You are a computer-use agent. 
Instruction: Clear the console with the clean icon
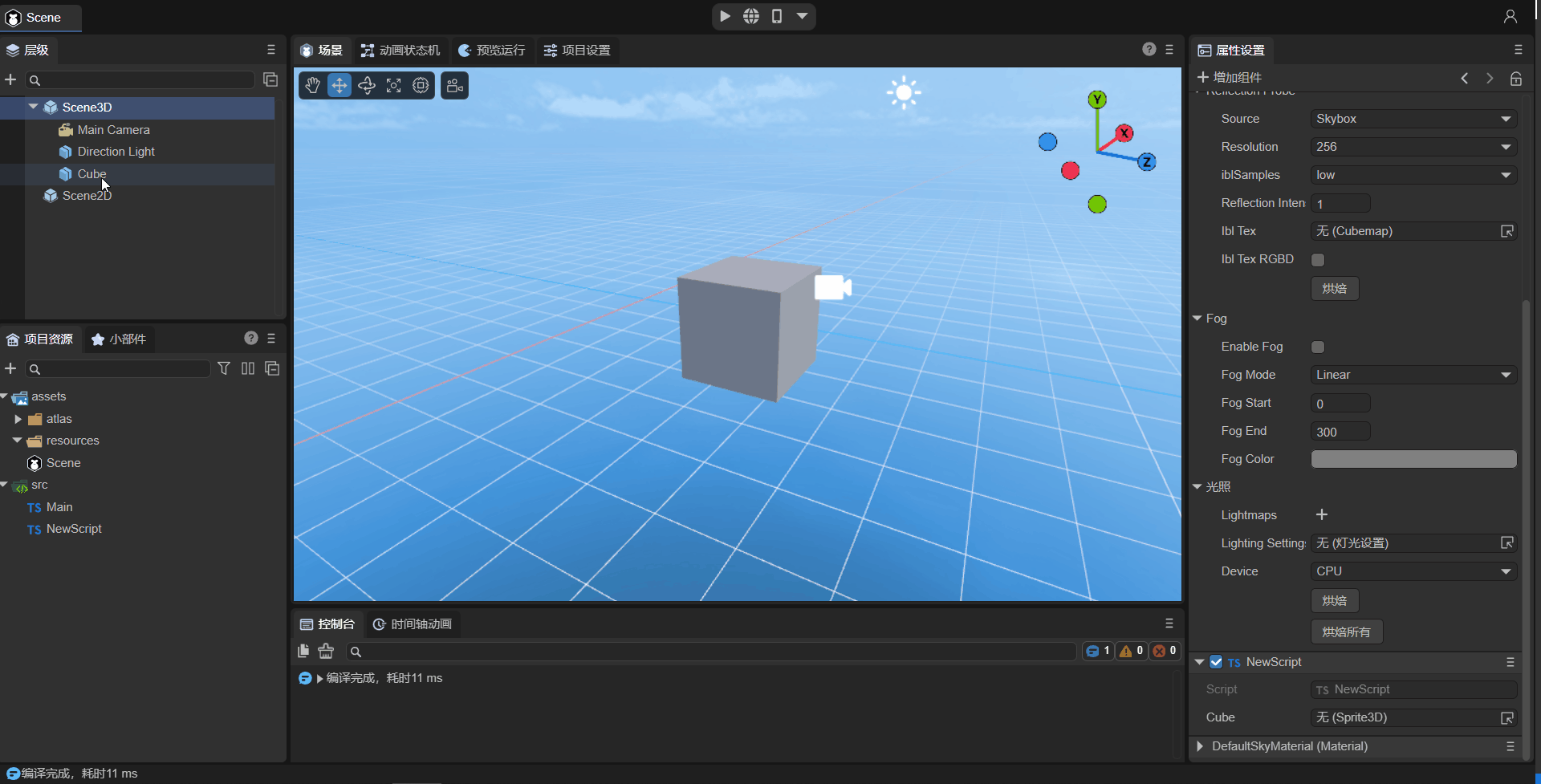(326, 651)
